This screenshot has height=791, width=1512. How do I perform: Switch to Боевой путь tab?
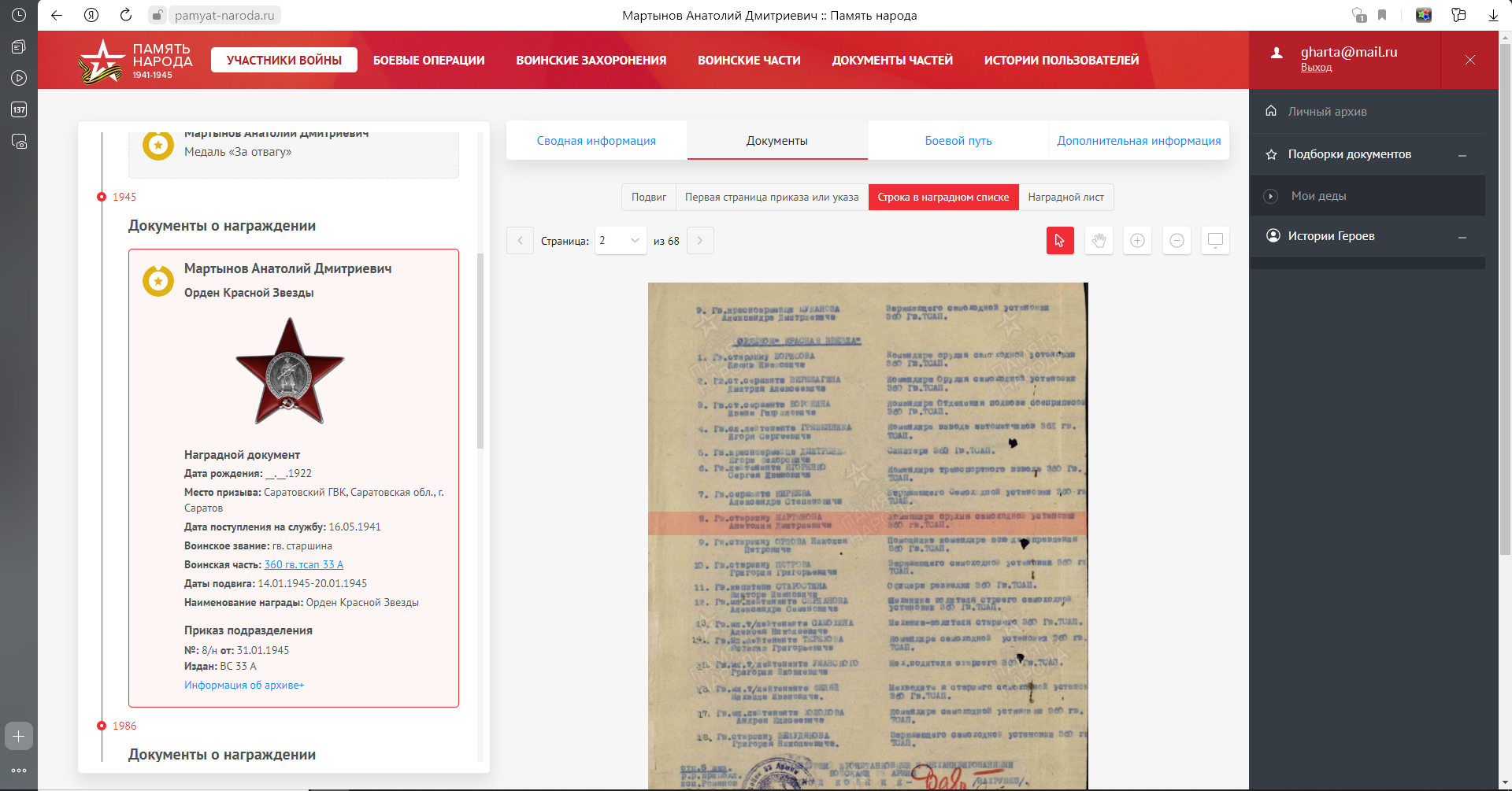[958, 141]
